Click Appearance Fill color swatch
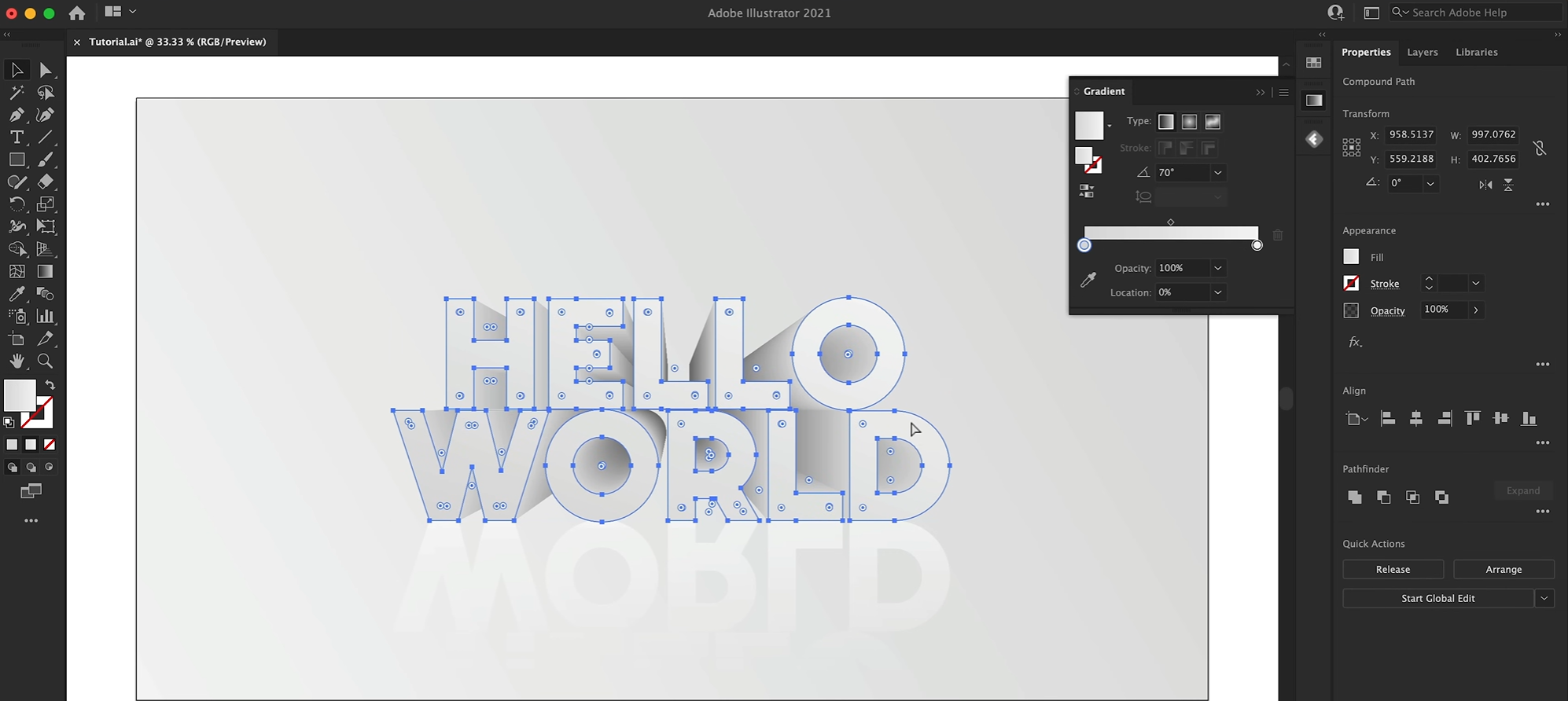 click(1351, 257)
